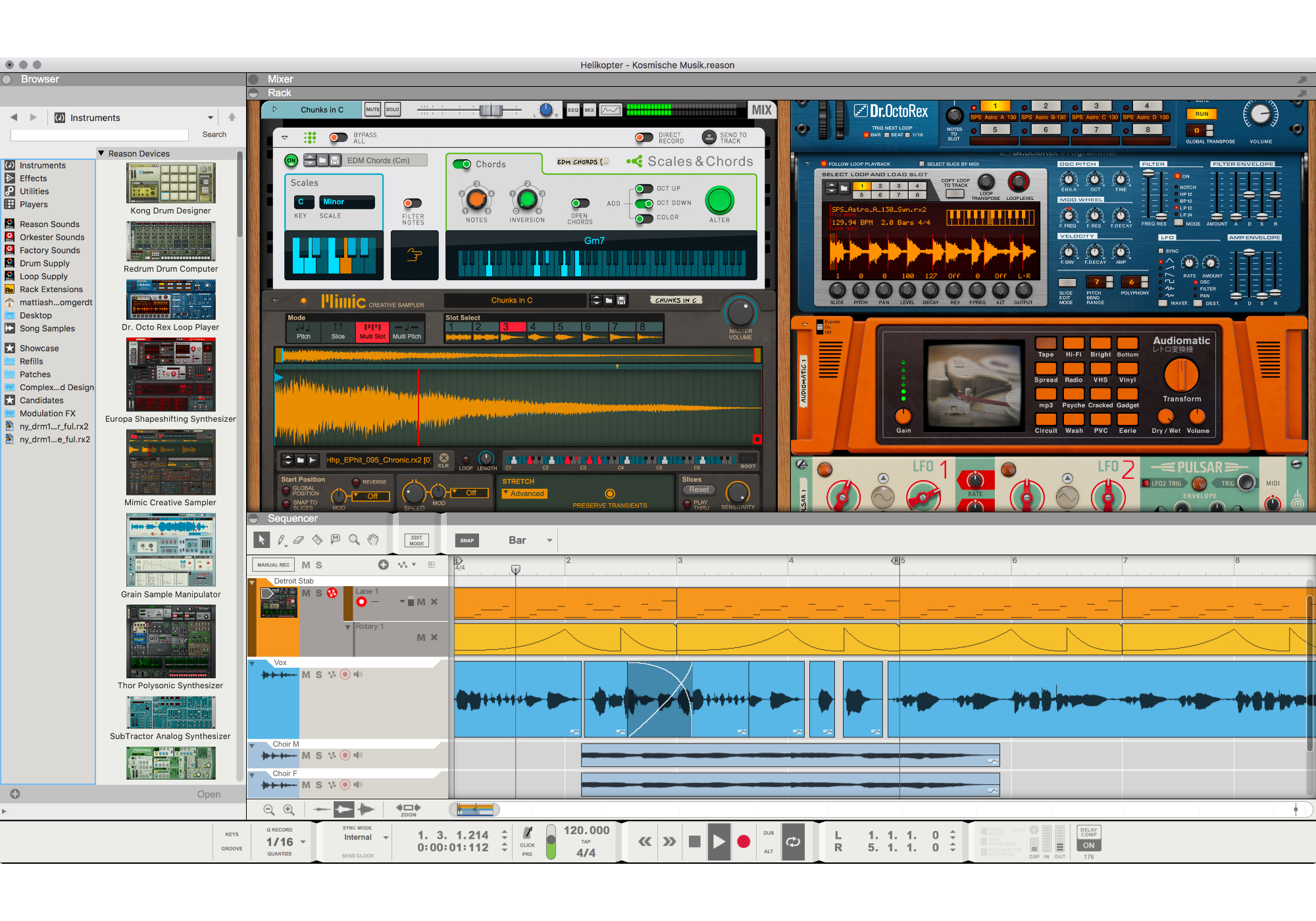This screenshot has width=1316, height=921.
Task: Open Factory Sounds in browser sidebar
Action: click(x=49, y=250)
